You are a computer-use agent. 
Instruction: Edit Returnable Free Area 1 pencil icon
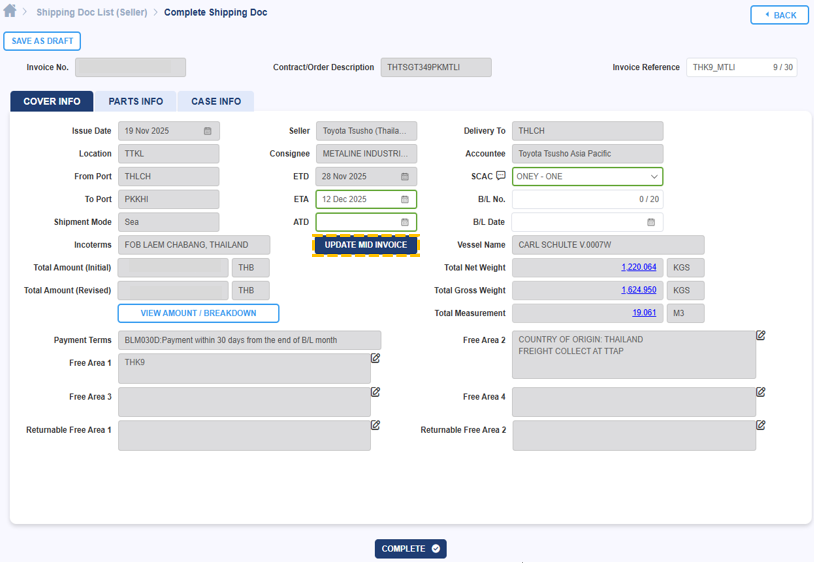(376, 425)
